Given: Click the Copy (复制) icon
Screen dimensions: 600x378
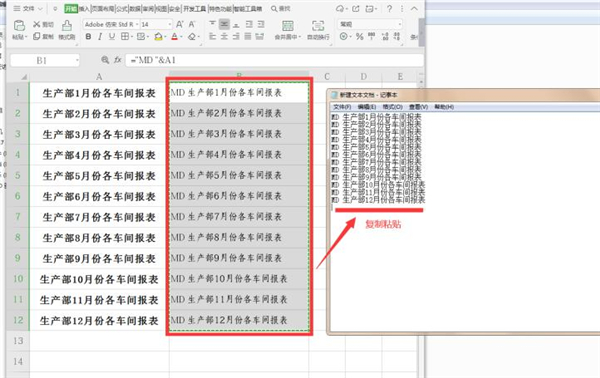Looking at the screenshot, I should coord(37,36).
